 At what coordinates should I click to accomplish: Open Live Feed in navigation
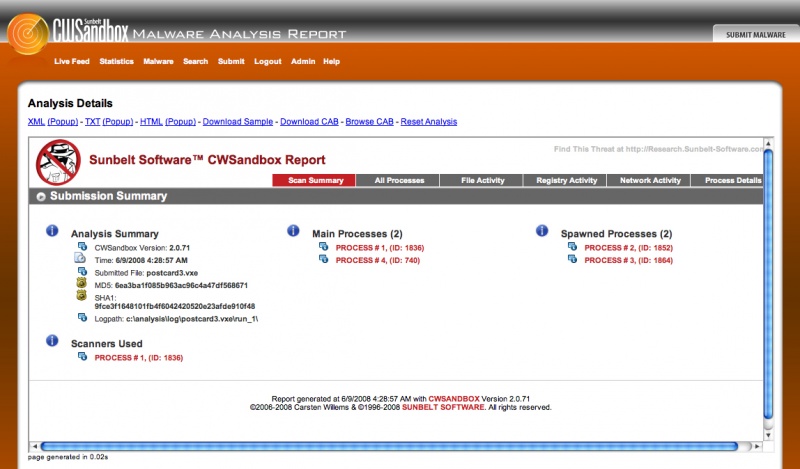click(x=72, y=61)
